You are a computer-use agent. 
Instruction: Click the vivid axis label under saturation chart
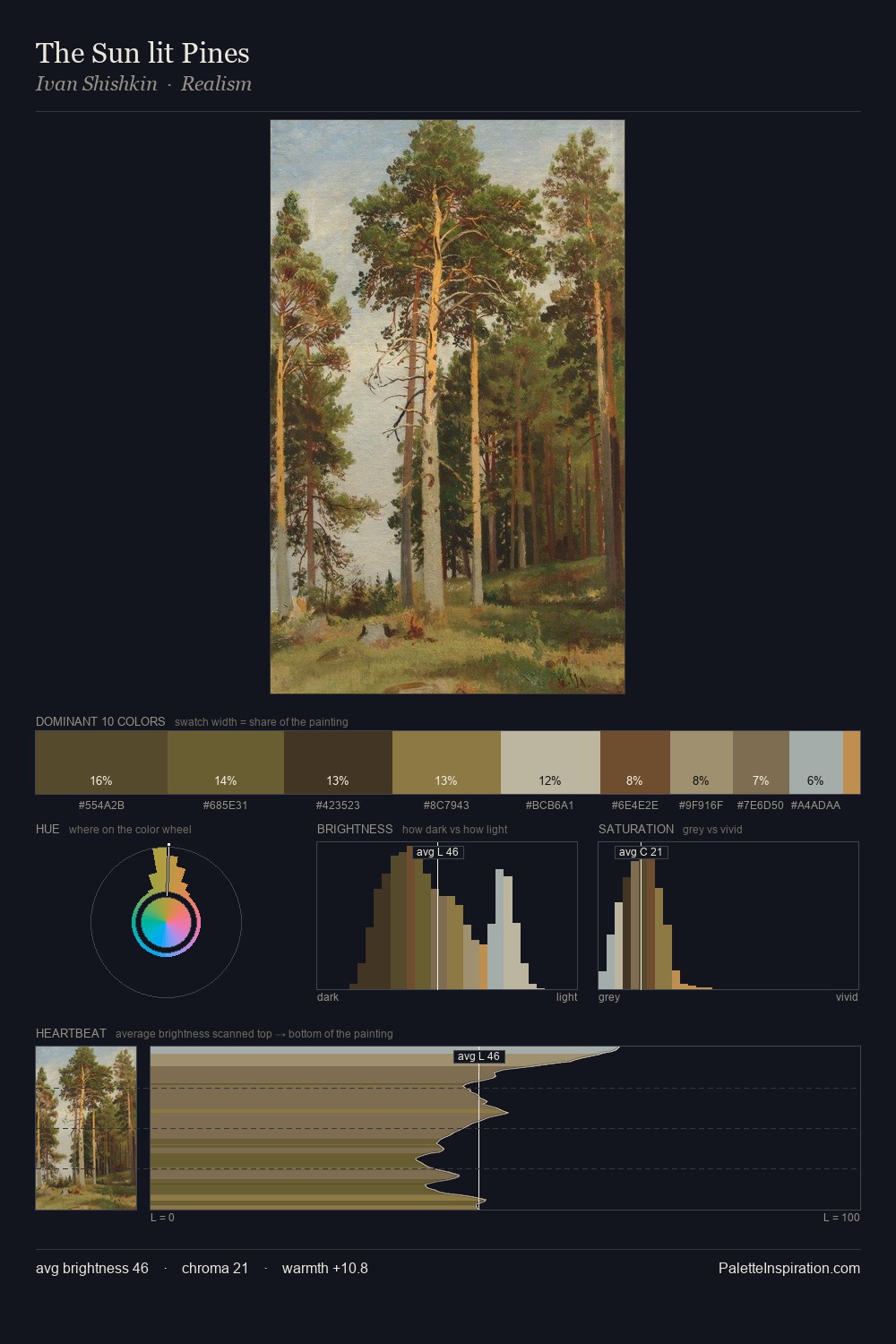[847, 997]
